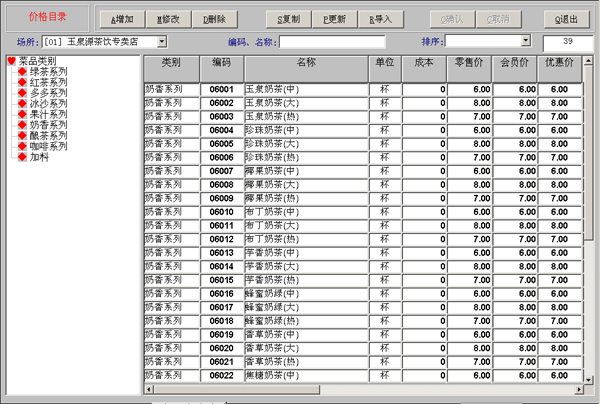Select name cell 珍珠奶茶(中)
This screenshot has height=404, width=600.
[306, 130]
